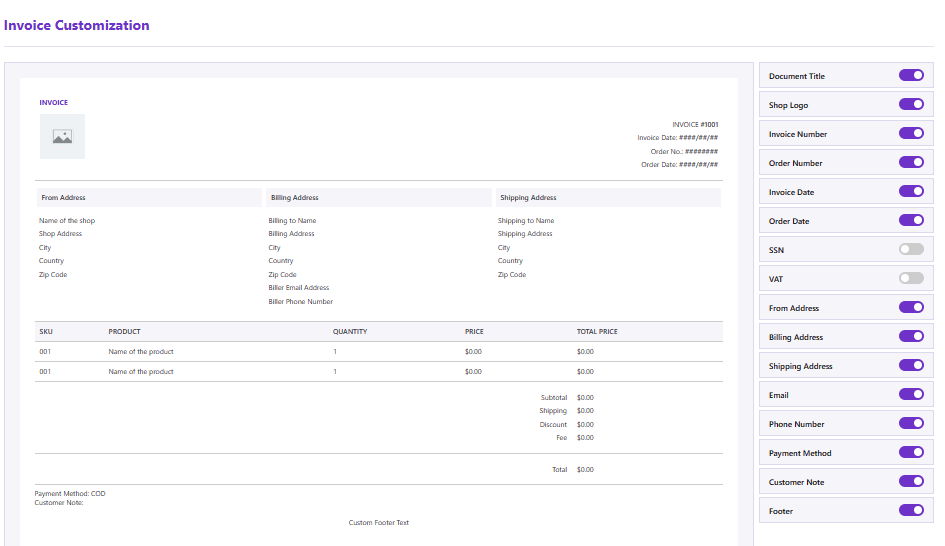Image resolution: width=945 pixels, height=546 pixels.
Task: Click the SKU table header
Action: (x=46, y=331)
